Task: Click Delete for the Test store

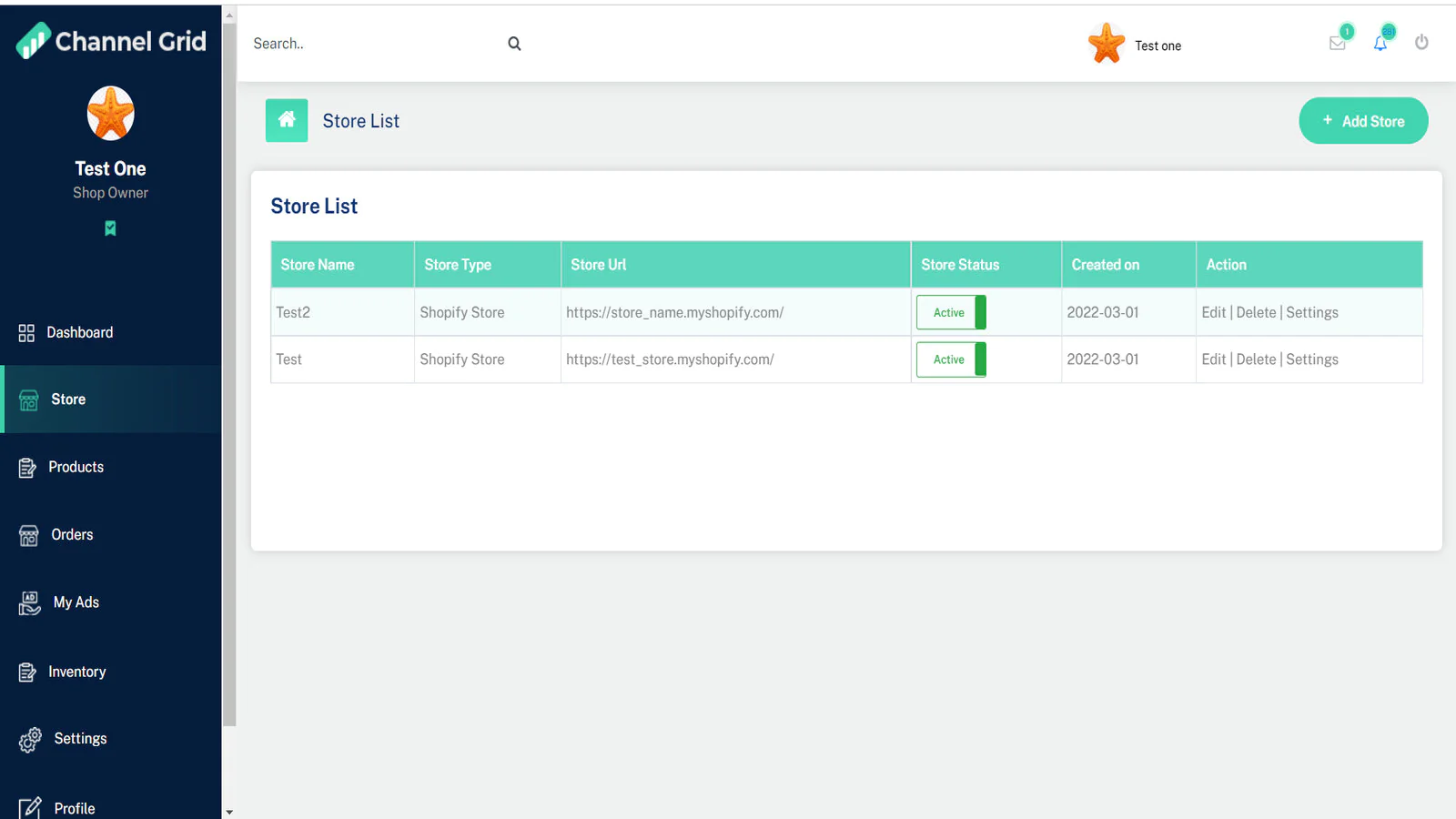Action: tap(1256, 359)
